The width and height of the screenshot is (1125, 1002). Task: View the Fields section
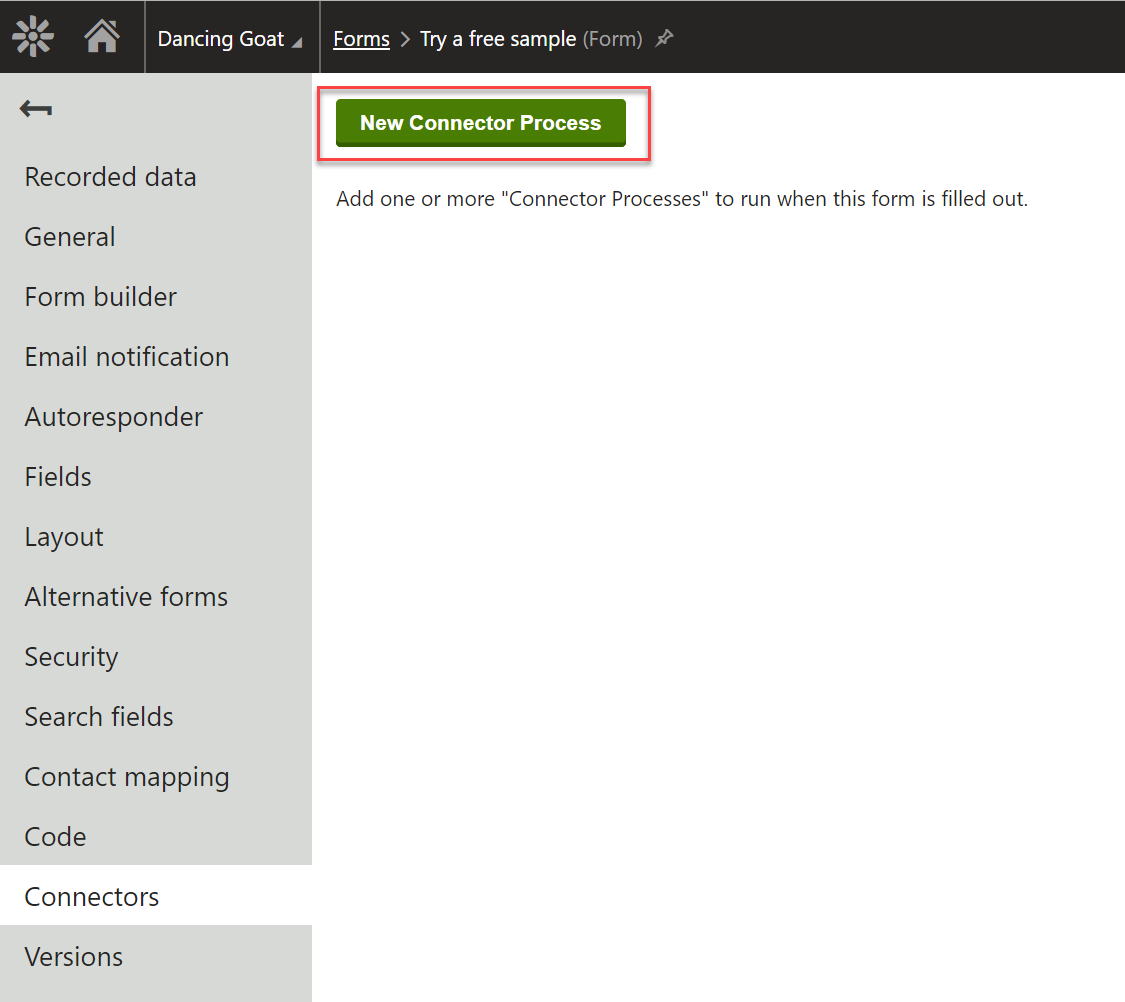pos(57,476)
